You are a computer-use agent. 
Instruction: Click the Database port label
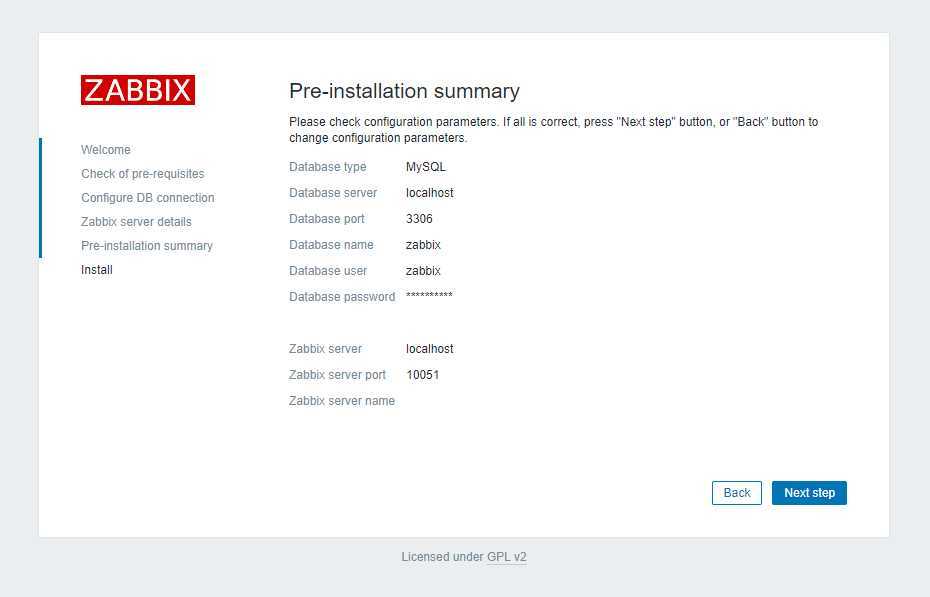coord(327,219)
